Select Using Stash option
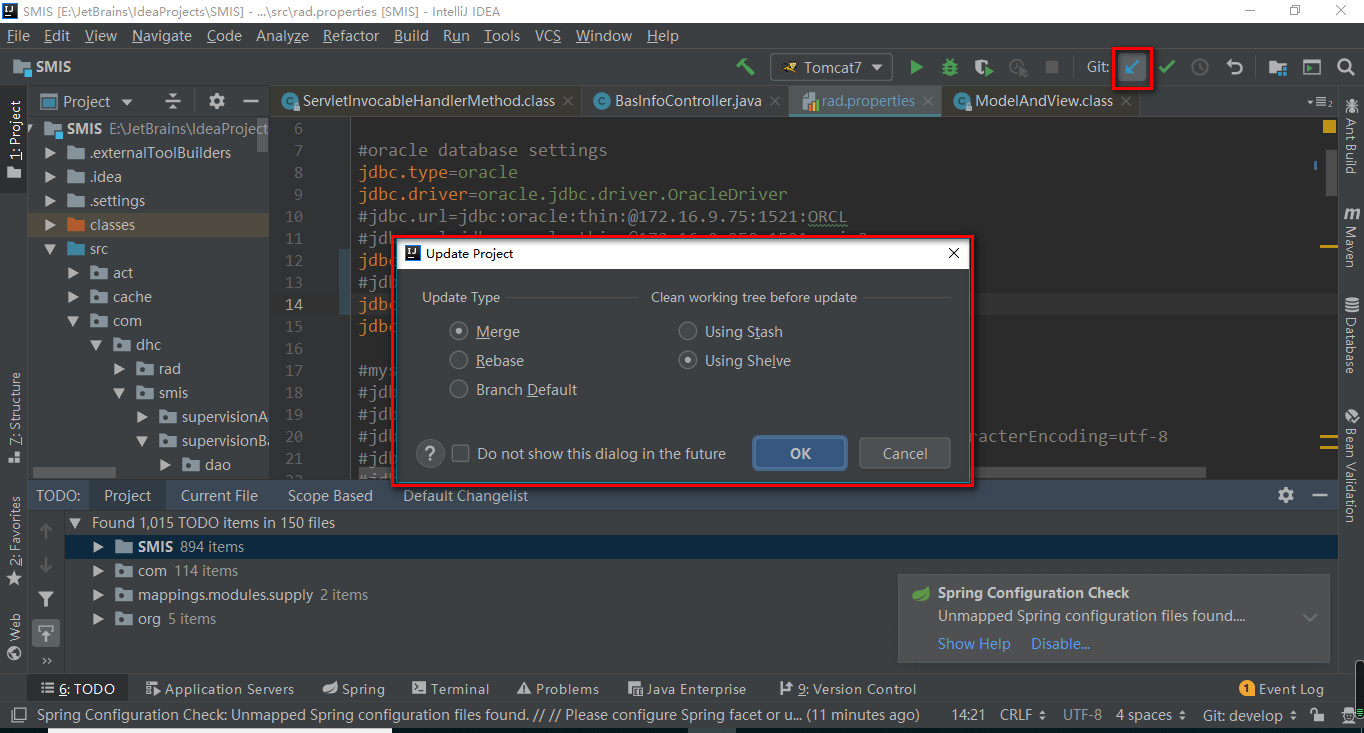The height and width of the screenshot is (733, 1364). pyautogui.click(x=688, y=331)
